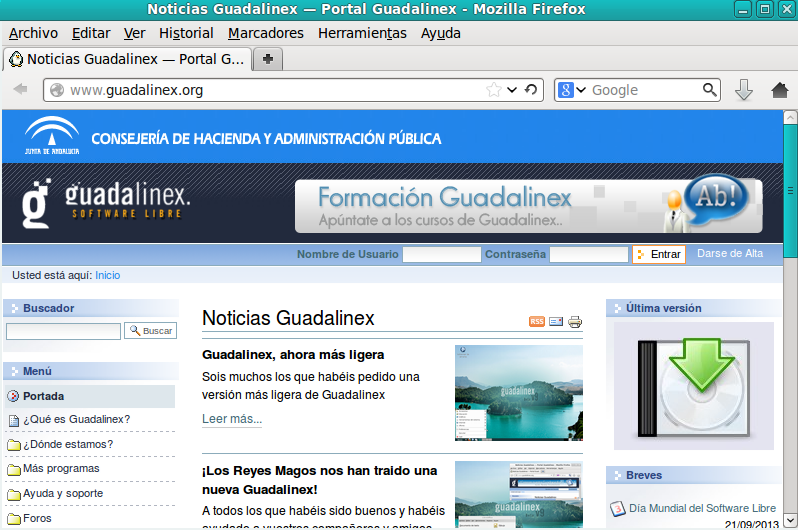Focus the Nombre de Usuario field
798x530 pixels.
pos(442,254)
